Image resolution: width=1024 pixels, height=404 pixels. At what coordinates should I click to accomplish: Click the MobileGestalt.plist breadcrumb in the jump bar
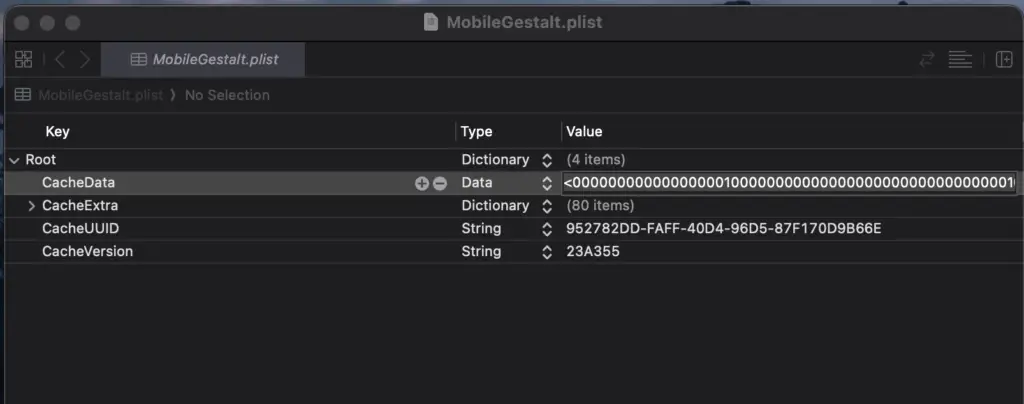pyautogui.click(x=101, y=95)
